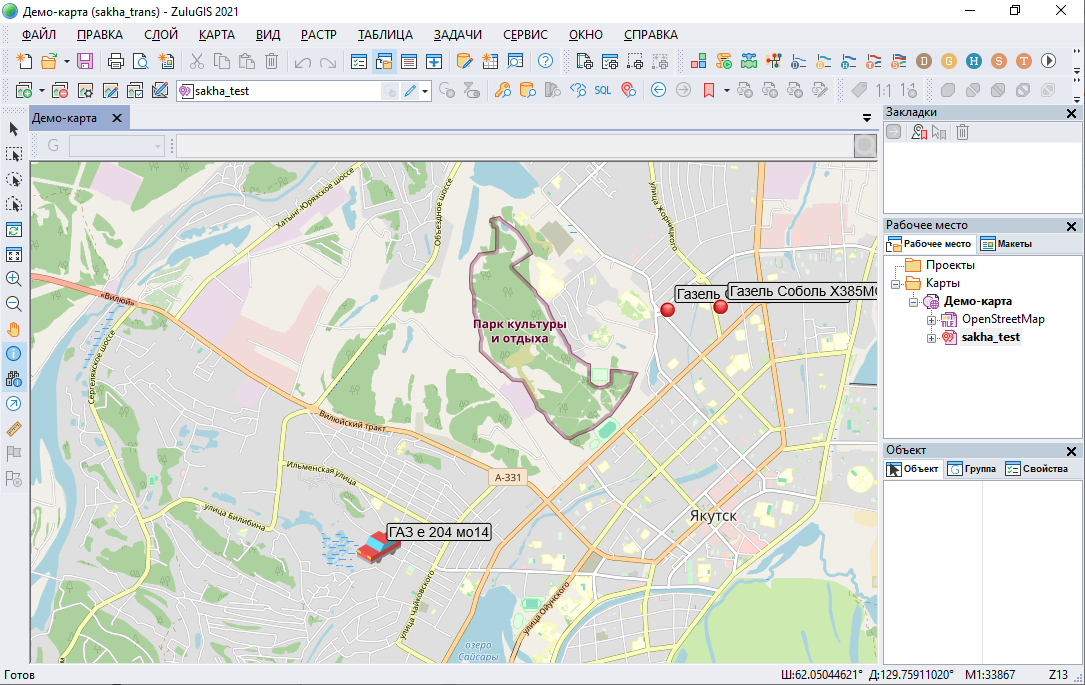Click the ruler measure distance tool
Viewport: 1085px width, 685px height.
[14, 429]
